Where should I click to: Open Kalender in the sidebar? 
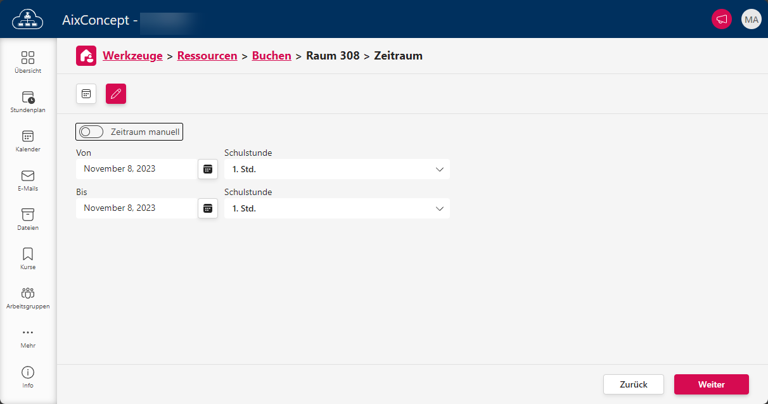28,141
